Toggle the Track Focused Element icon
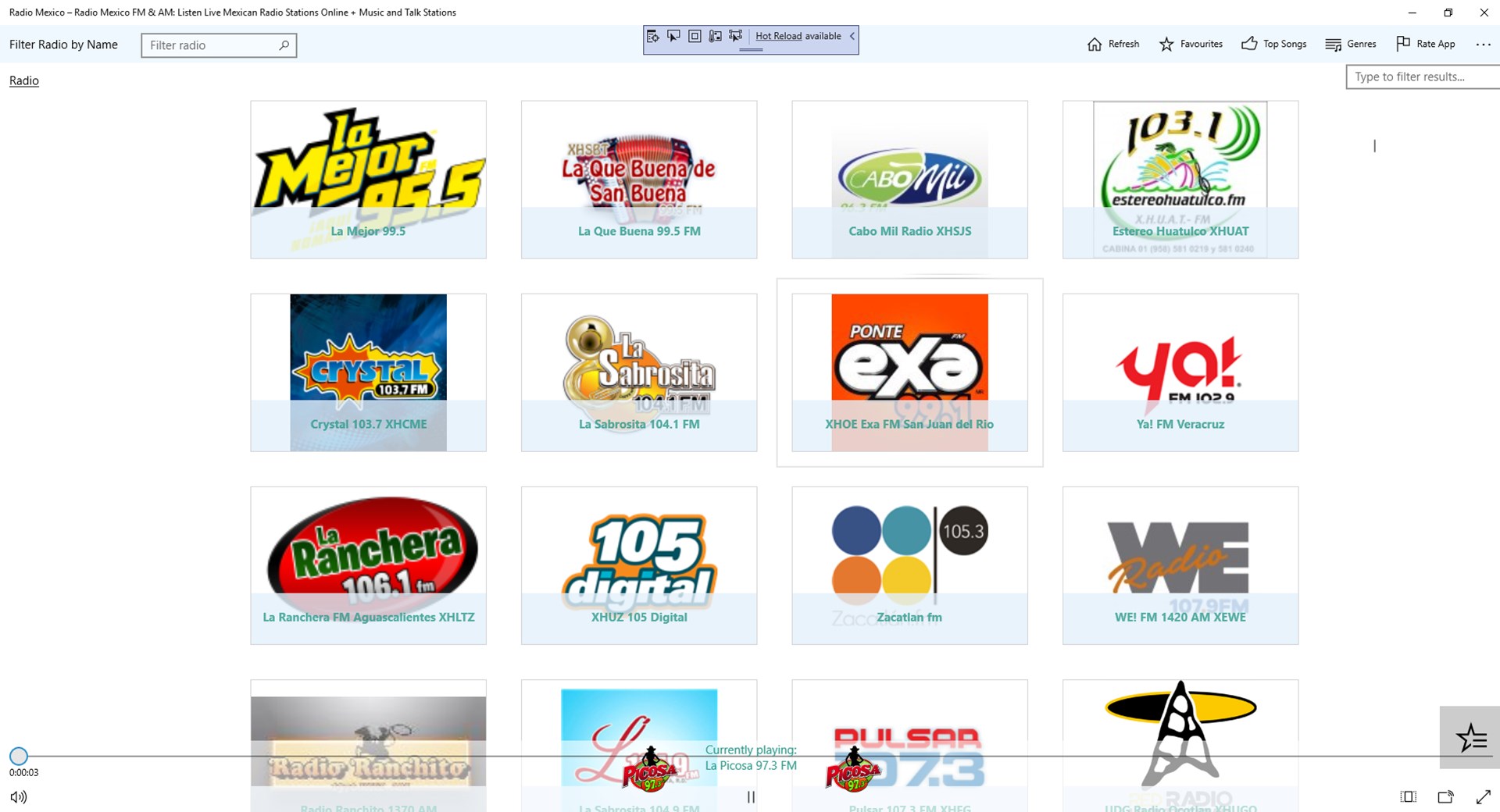The width and height of the screenshot is (1500, 812). click(736, 36)
